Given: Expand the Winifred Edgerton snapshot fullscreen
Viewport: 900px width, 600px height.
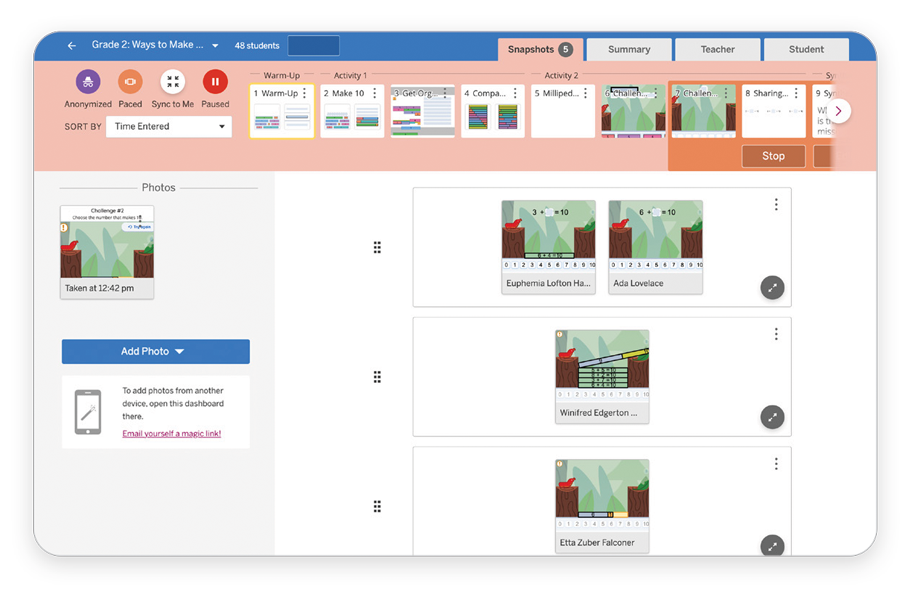Looking at the screenshot, I should point(772,418).
